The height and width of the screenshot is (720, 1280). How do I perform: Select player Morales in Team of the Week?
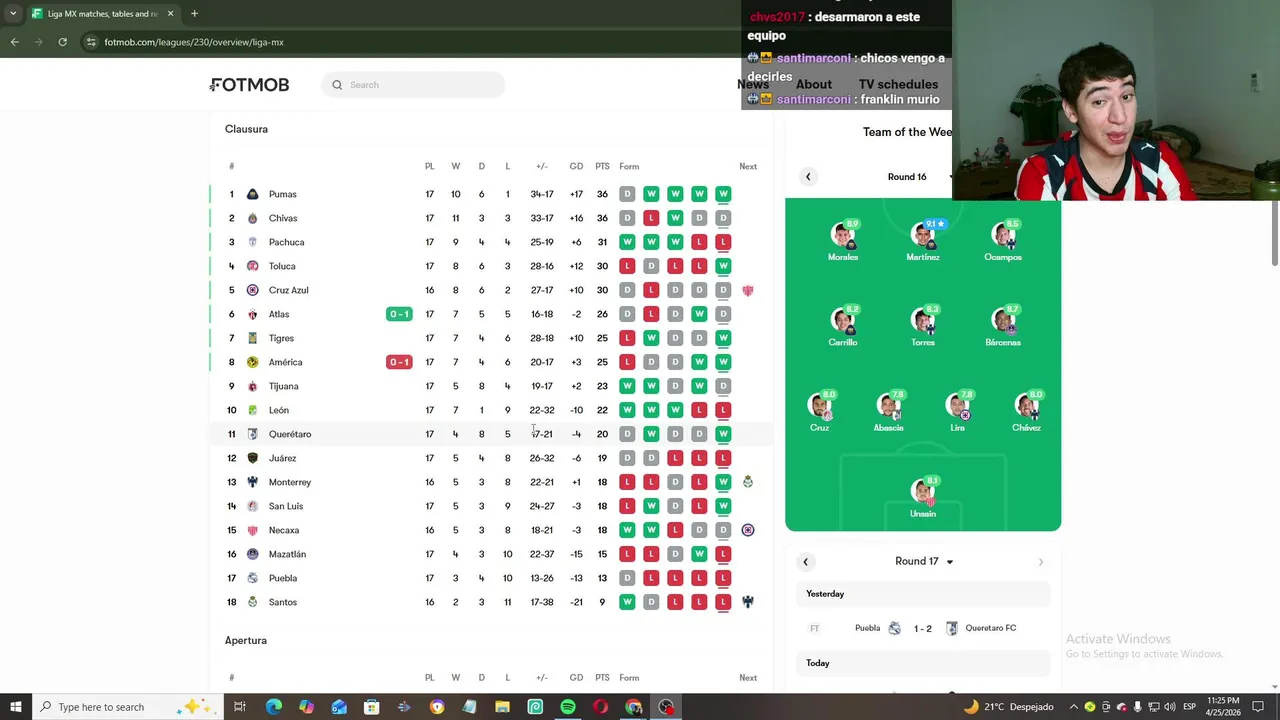[843, 241]
